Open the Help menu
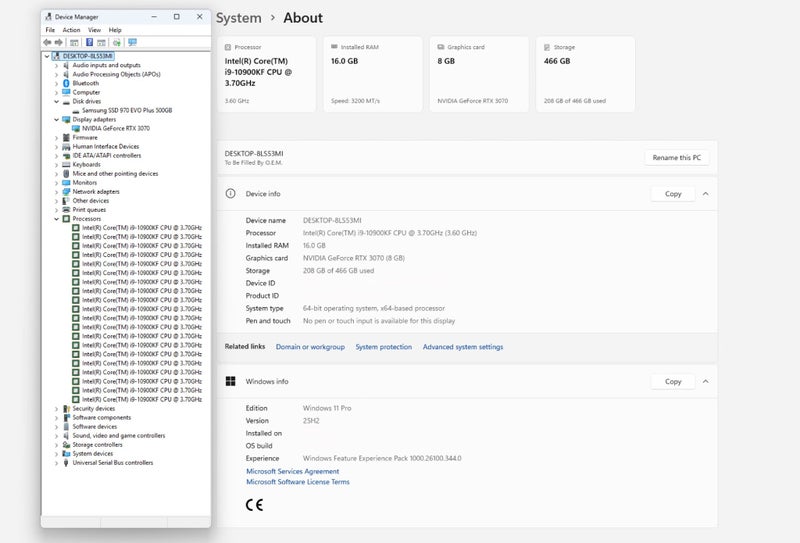 pyautogui.click(x=115, y=30)
